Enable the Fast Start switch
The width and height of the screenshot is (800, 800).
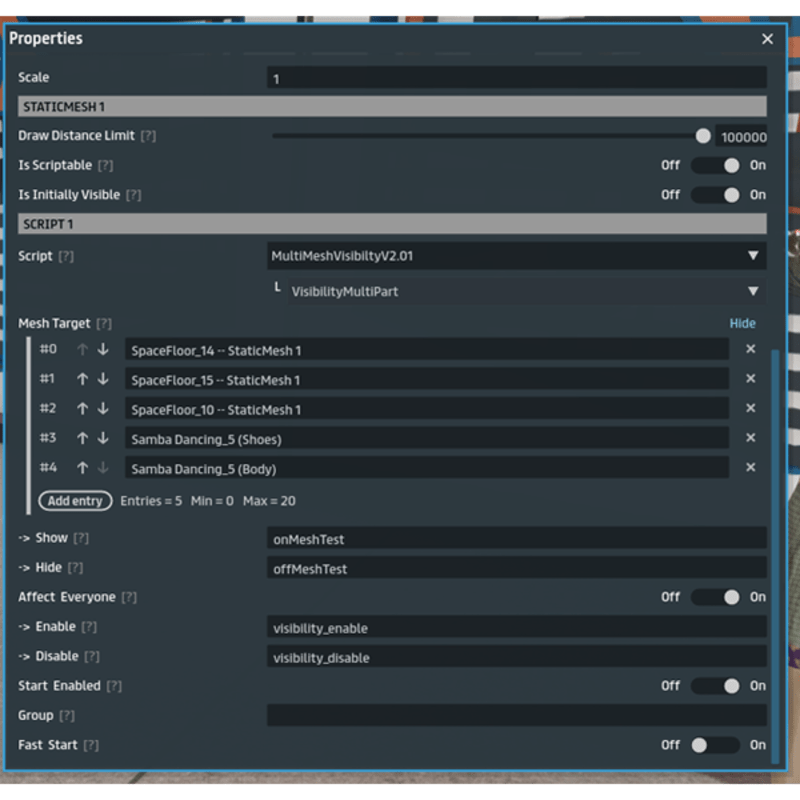716,745
